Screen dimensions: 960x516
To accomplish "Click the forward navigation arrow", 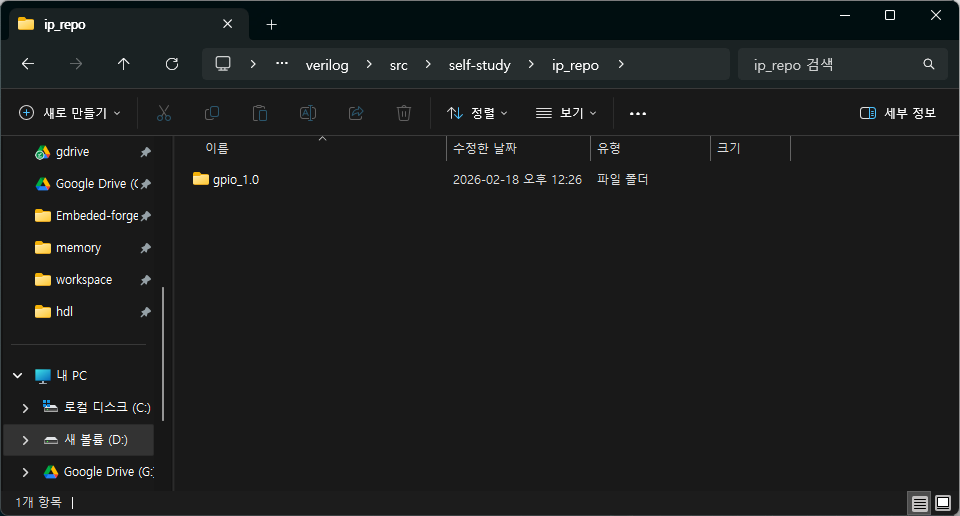I will point(76,64).
